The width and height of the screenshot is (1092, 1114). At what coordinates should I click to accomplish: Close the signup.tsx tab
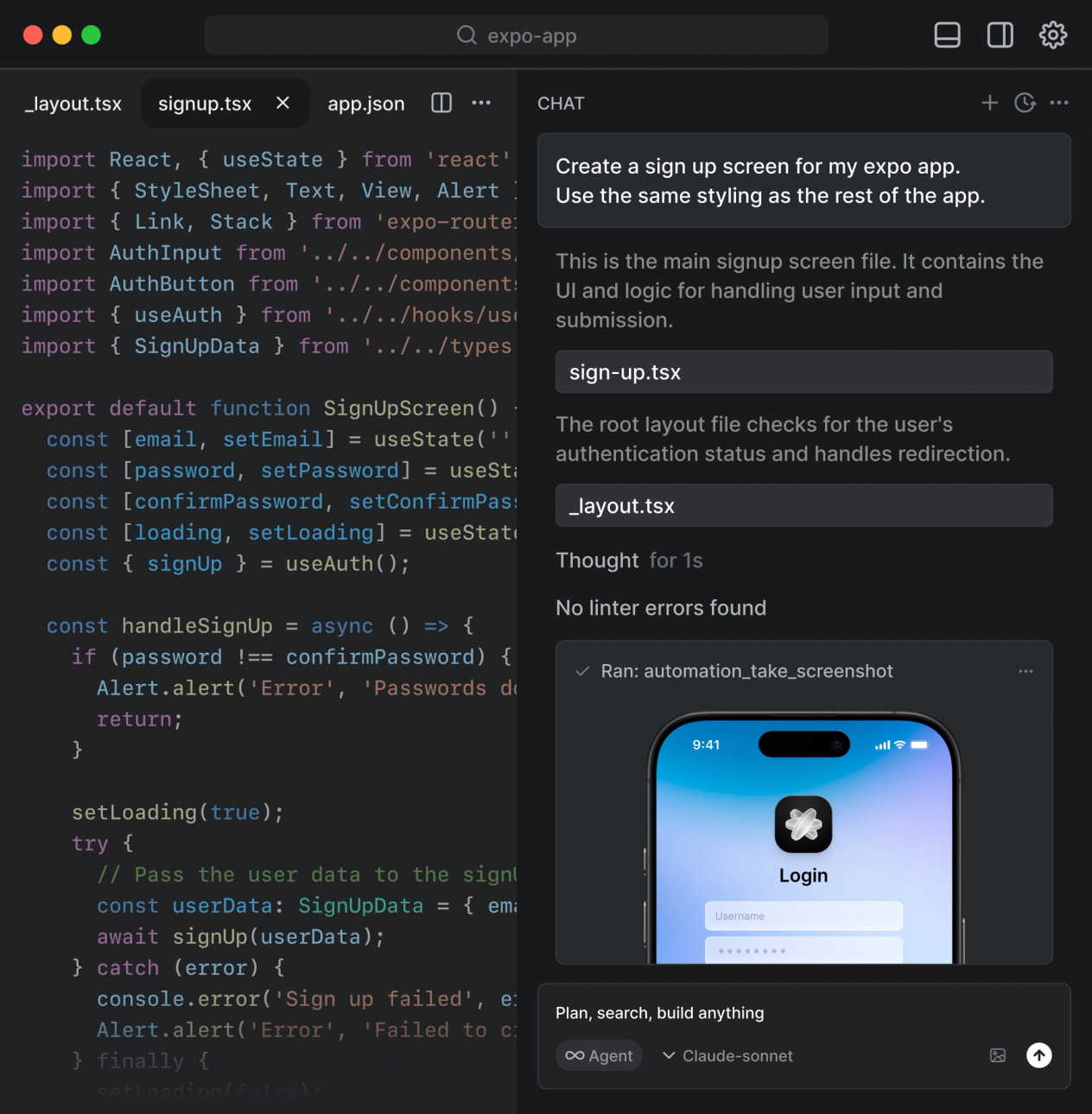tap(283, 103)
